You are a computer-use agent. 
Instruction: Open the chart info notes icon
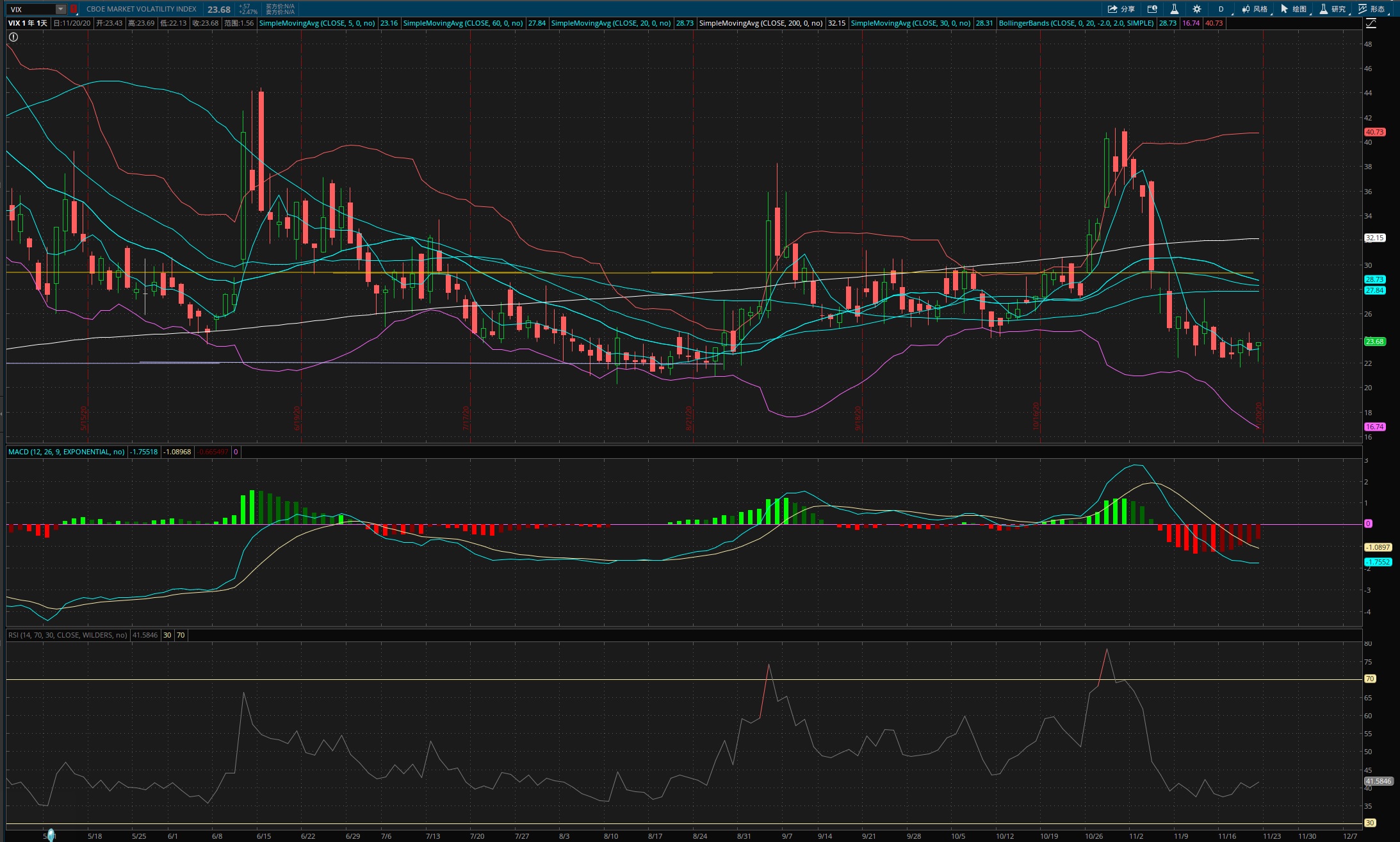[1152, 9]
